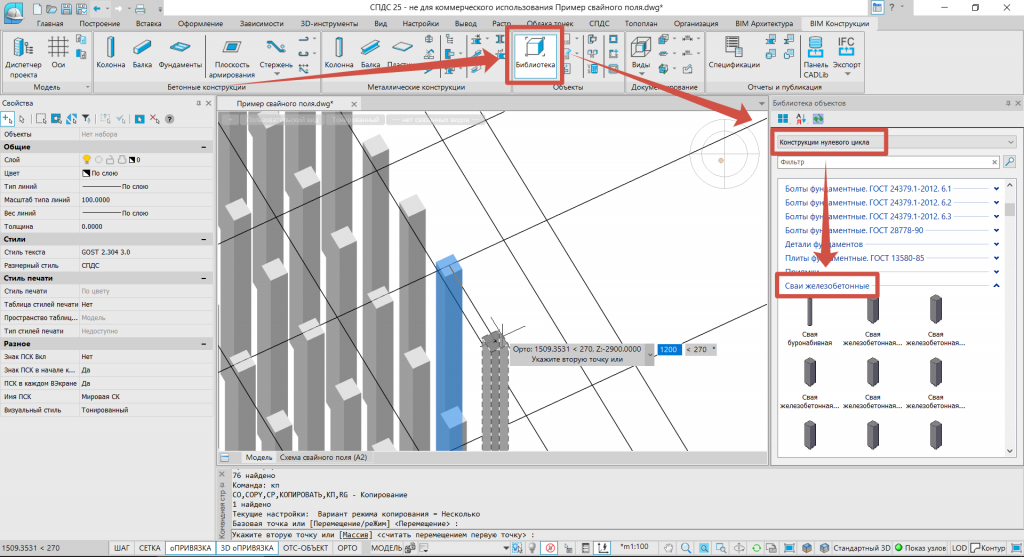Create a new document from quick access toolbar
This screenshot has width=1024, height=557.
point(37,8)
